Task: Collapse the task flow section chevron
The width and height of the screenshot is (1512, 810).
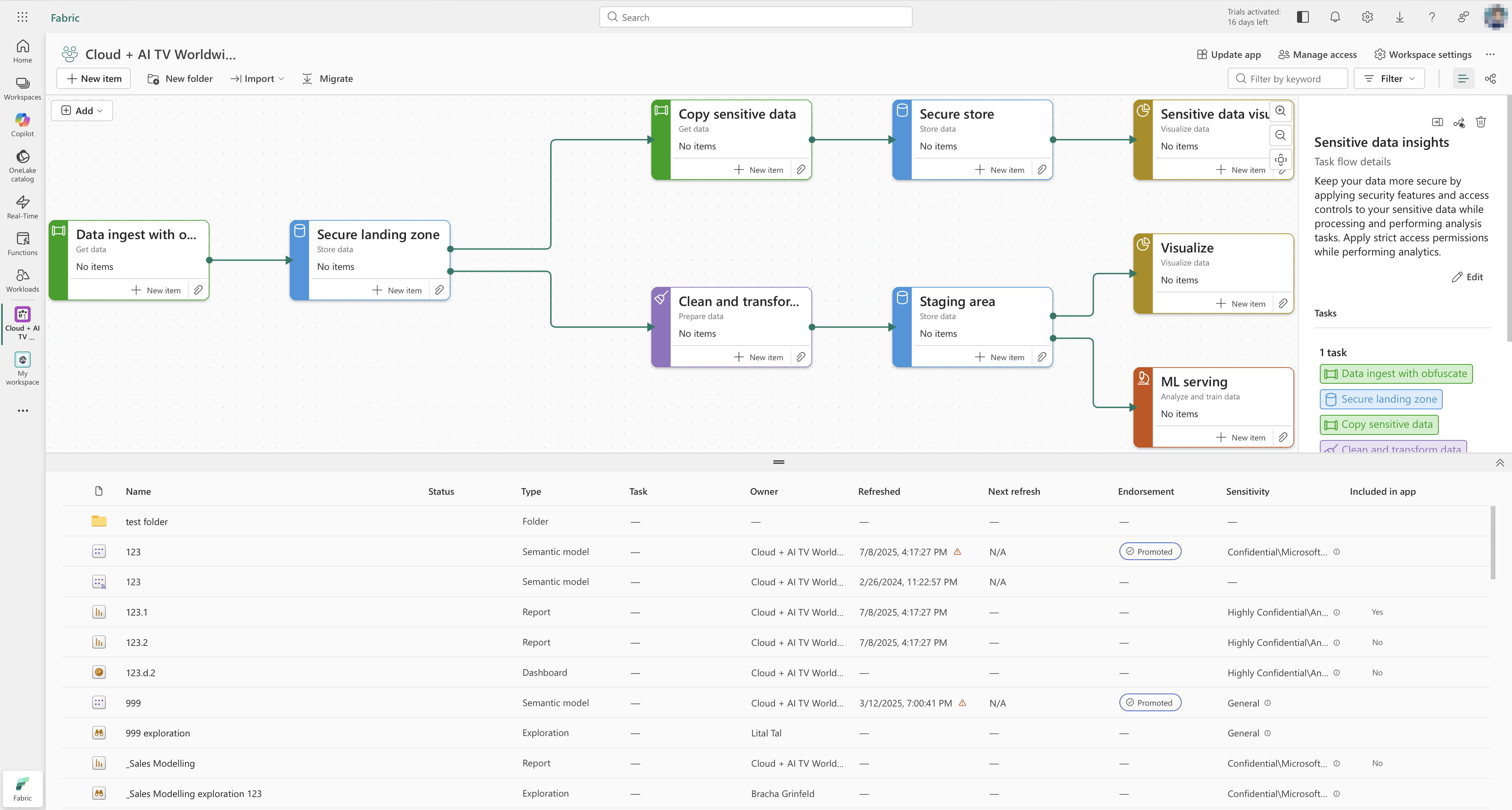Action: (1500, 463)
